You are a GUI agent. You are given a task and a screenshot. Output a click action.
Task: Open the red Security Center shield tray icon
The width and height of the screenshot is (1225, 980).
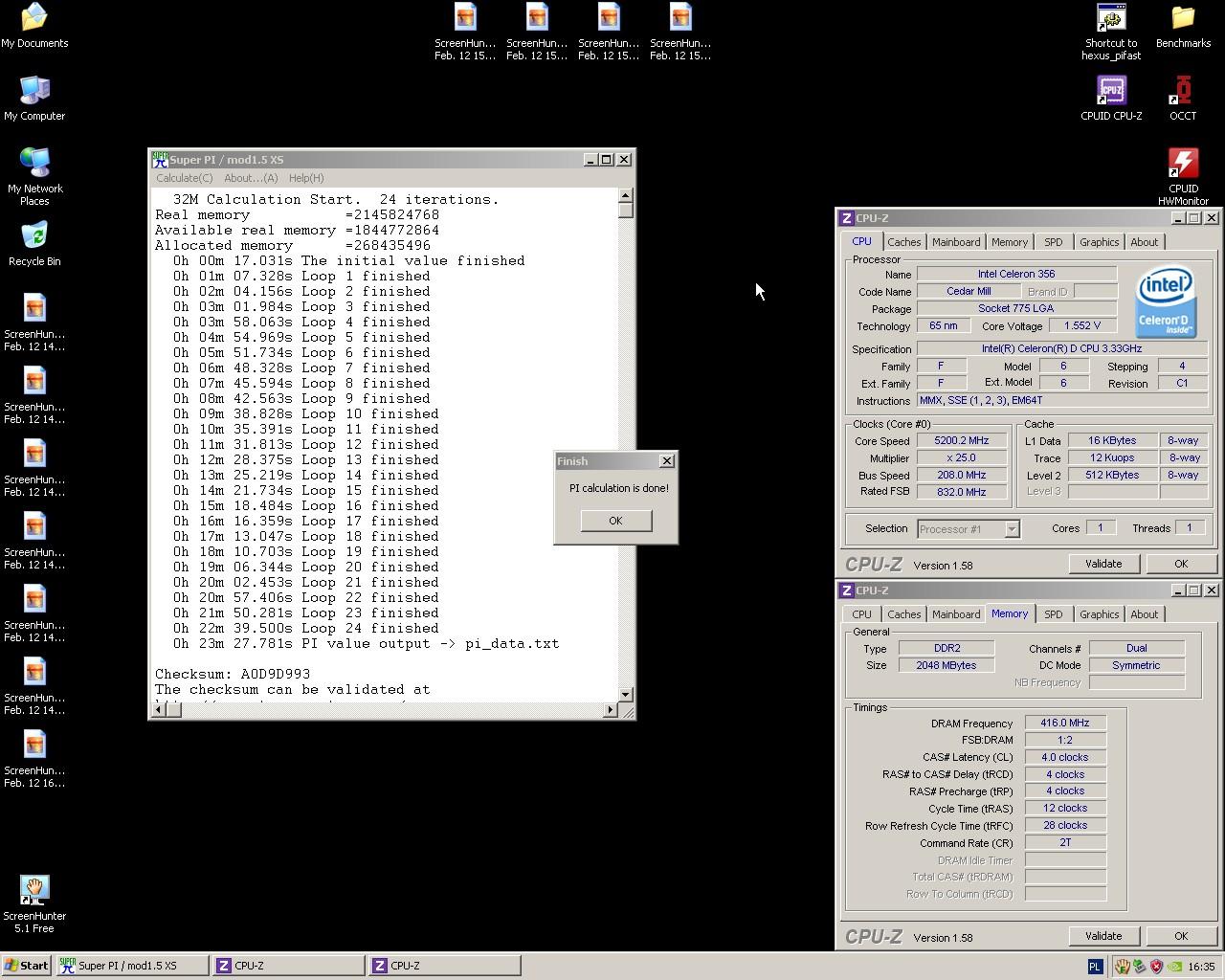[x=1156, y=966]
